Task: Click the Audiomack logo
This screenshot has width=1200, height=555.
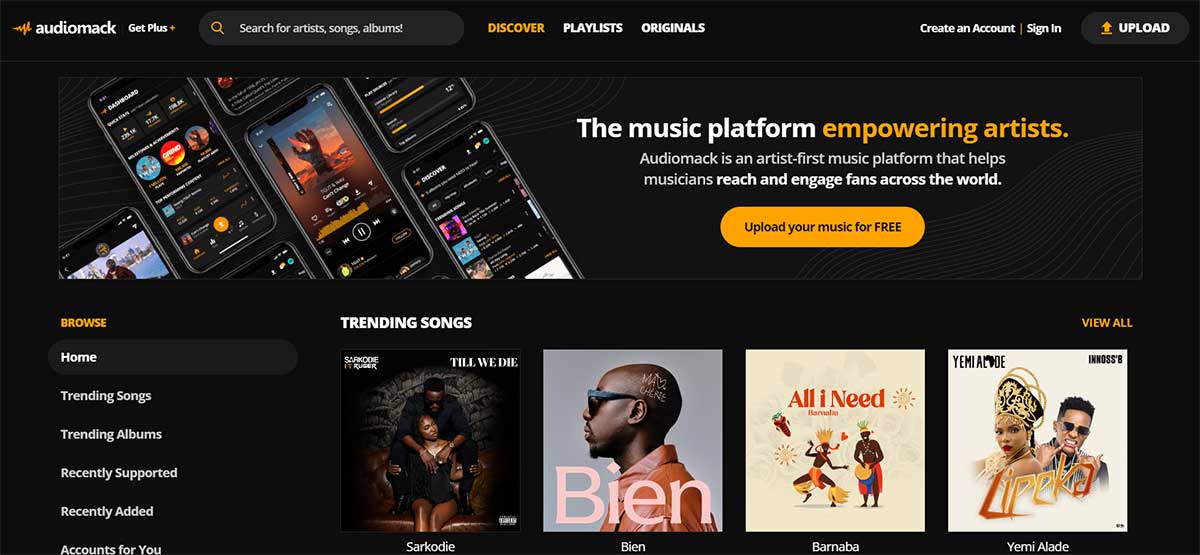Action: [66, 28]
